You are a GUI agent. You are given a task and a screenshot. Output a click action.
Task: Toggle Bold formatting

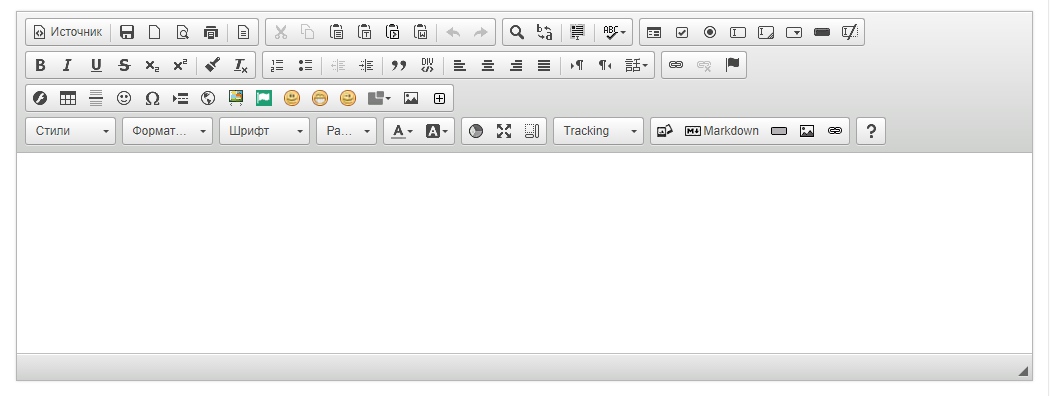(40, 65)
